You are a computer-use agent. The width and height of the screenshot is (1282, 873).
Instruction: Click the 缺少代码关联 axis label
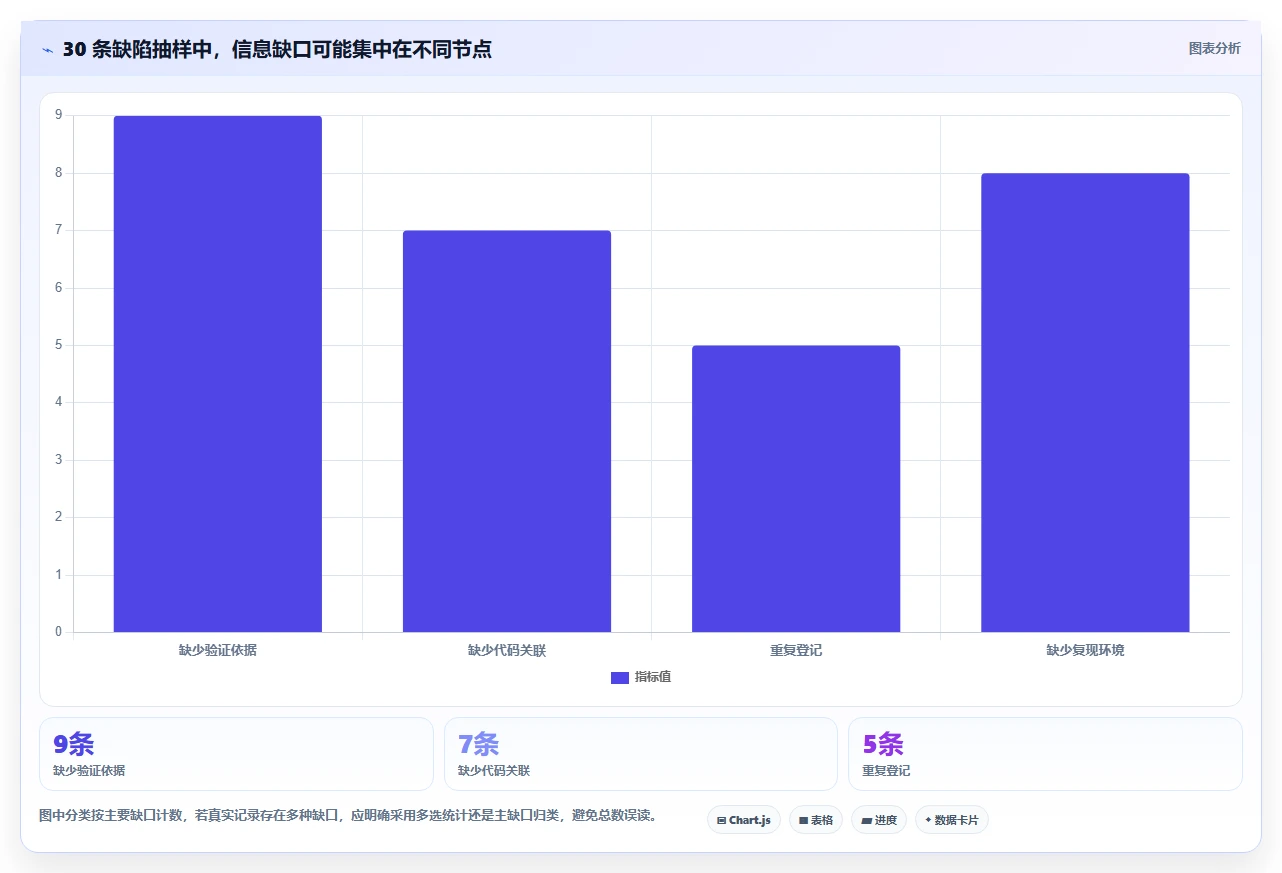(x=507, y=650)
